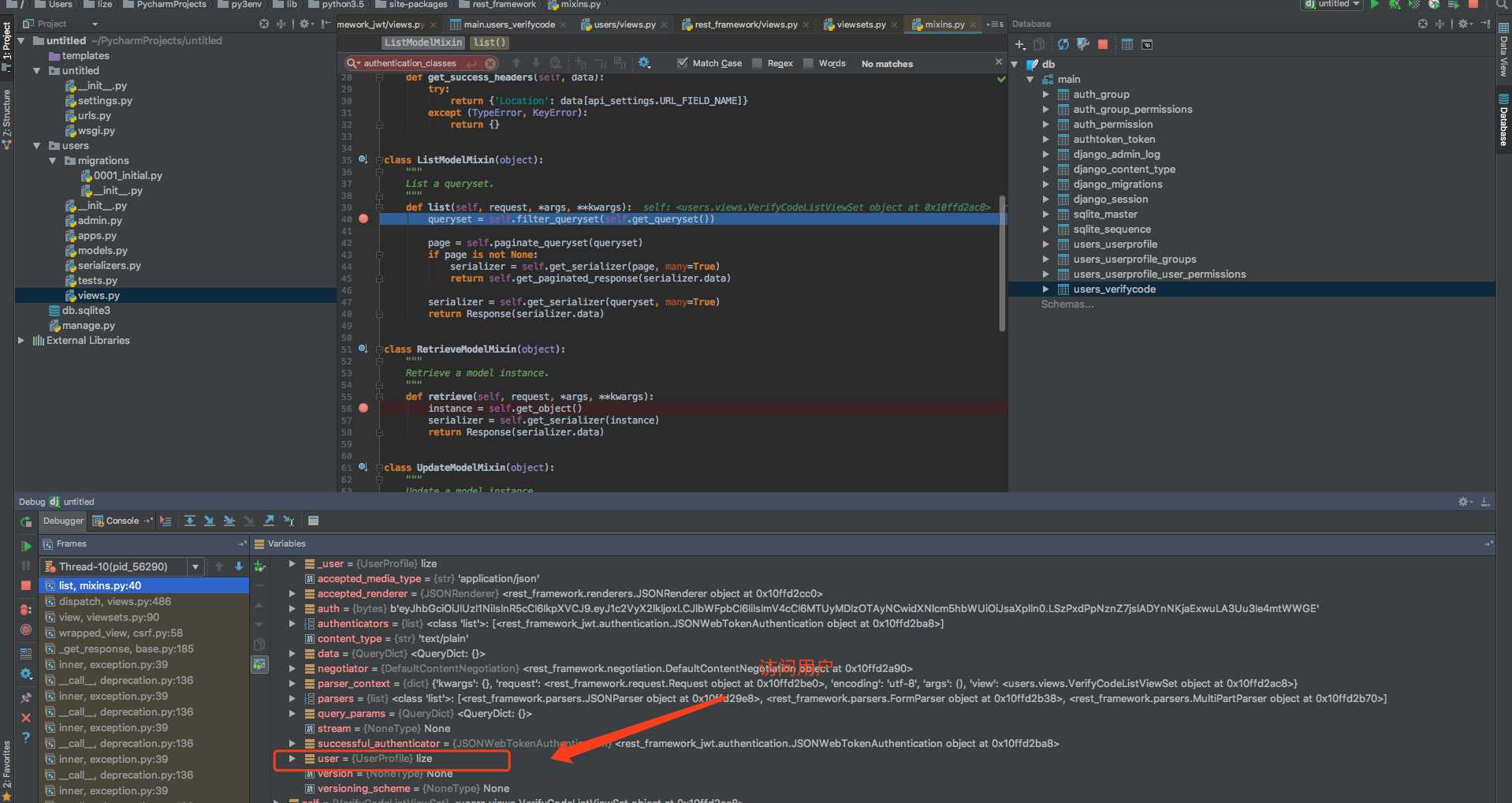Viewport: 1512px width, 803px height.
Task: Open the Structure side tool window
Action: point(6,118)
